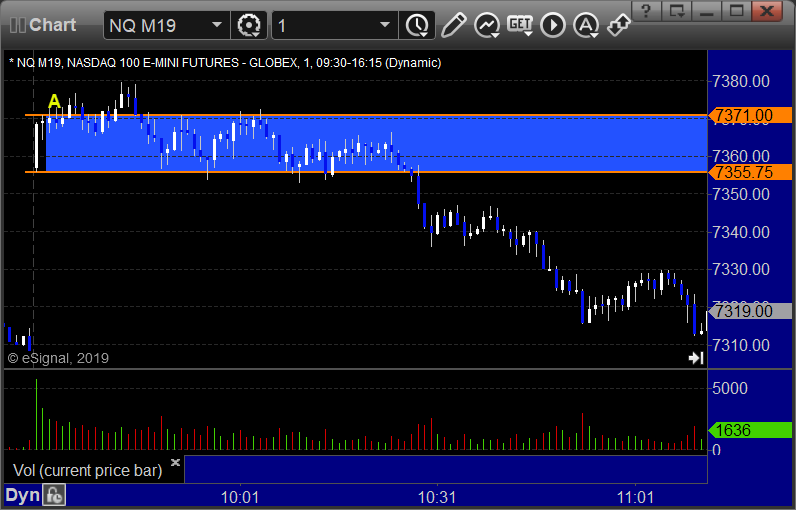Jump to the latest bar arrow icon

(696, 358)
